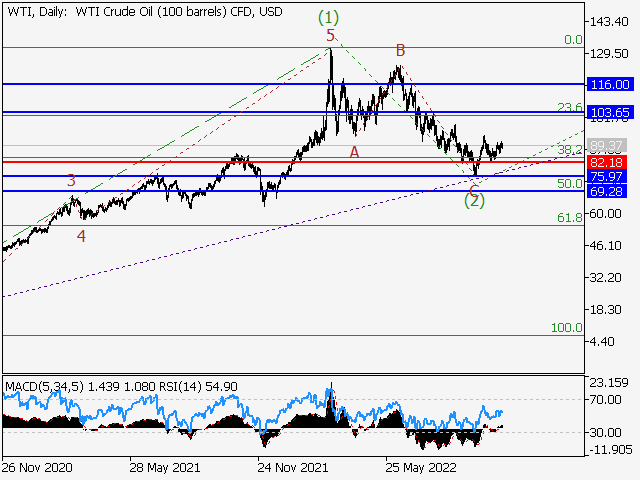Click the 26 Nov 2020 date label
Image resolution: width=640 pixels, height=480 pixels.
pyautogui.click(x=37, y=467)
